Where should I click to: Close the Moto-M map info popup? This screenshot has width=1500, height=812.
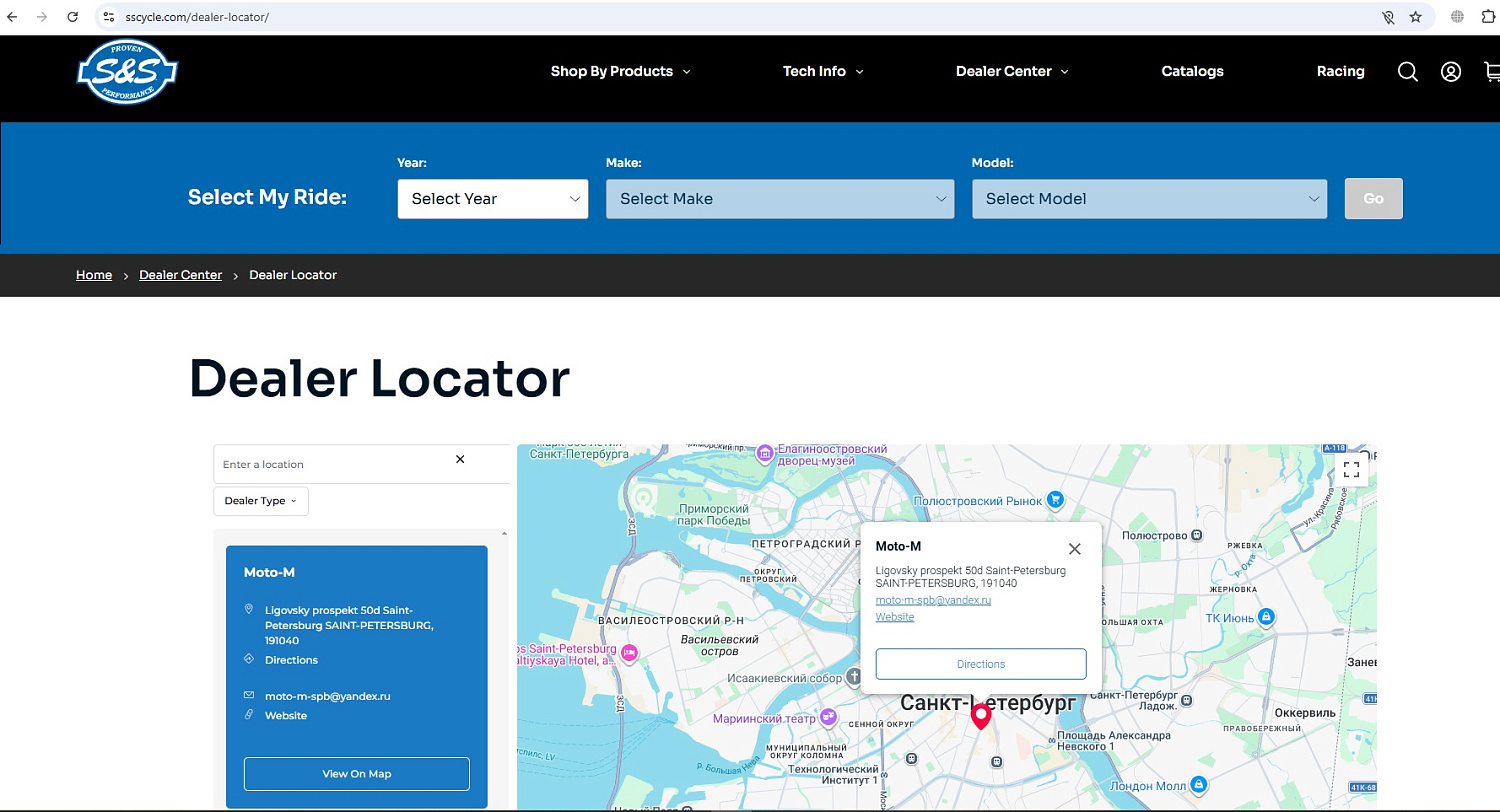point(1075,549)
